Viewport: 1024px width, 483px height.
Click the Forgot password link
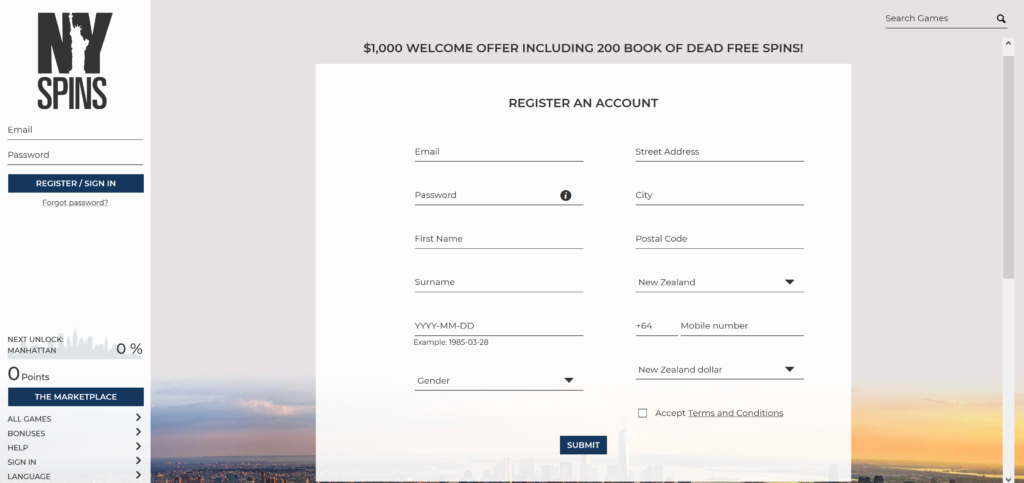click(x=75, y=202)
